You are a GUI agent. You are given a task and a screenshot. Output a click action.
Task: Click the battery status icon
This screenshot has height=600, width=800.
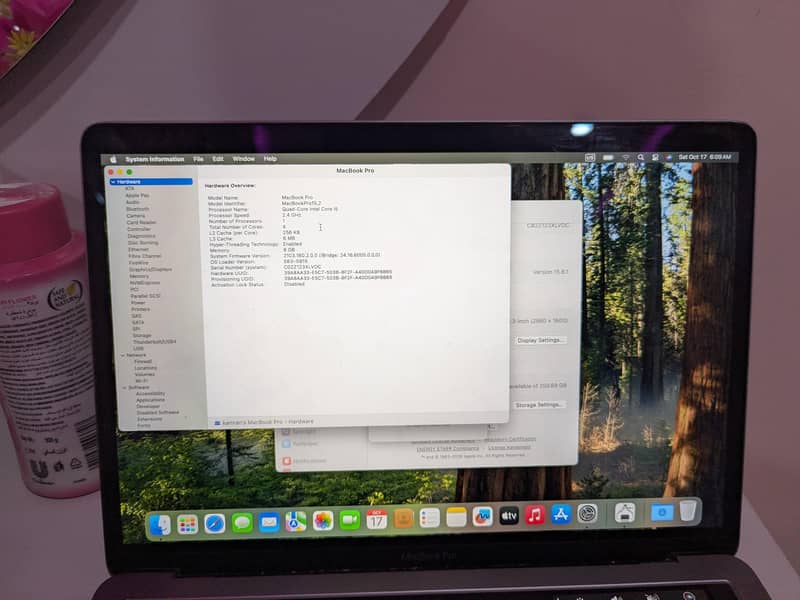click(608, 158)
